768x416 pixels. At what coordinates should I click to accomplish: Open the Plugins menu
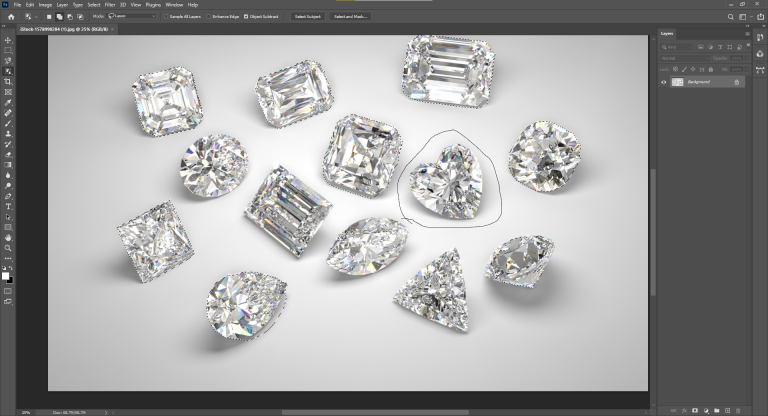(x=153, y=5)
